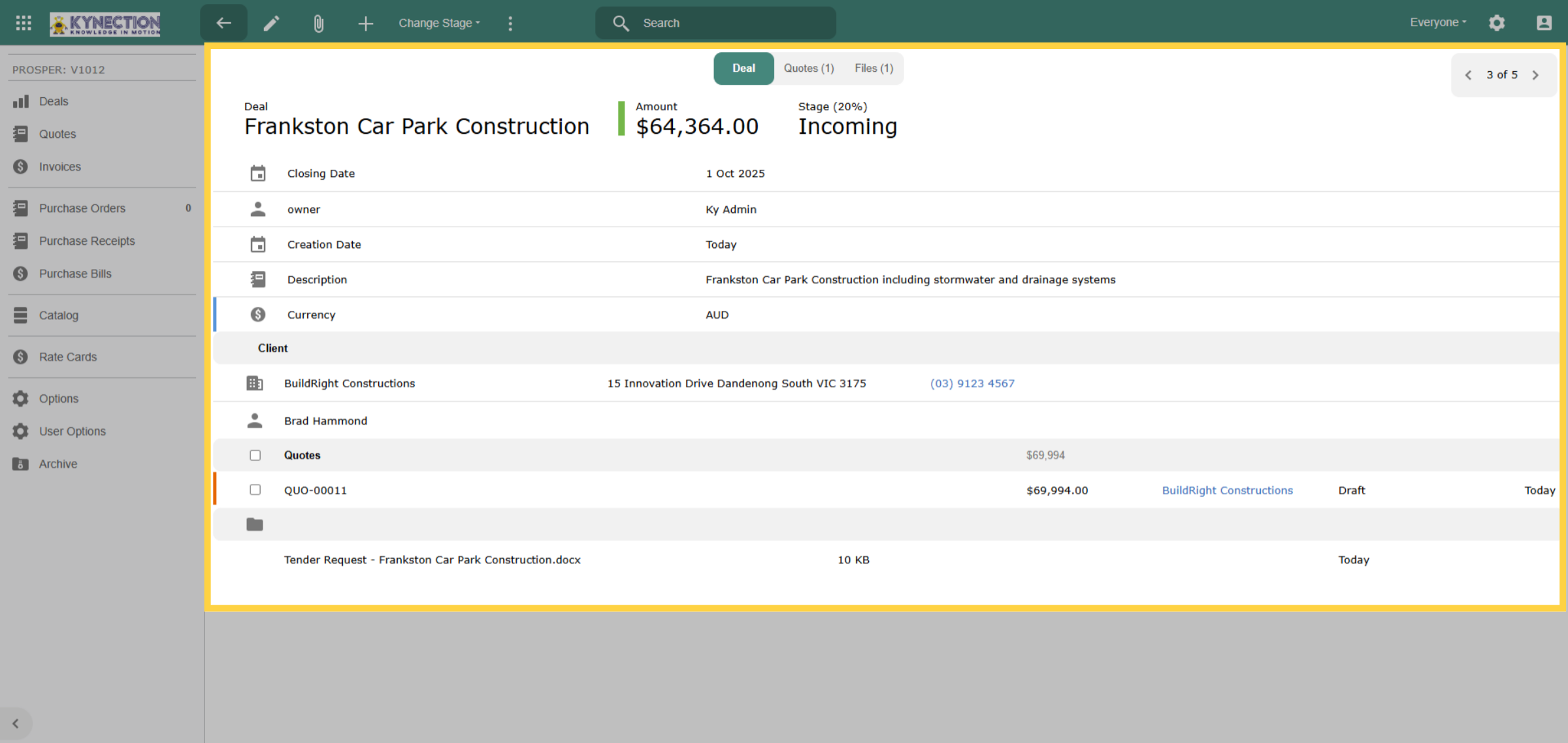
Task: Click into the Search field
Action: click(715, 24)
